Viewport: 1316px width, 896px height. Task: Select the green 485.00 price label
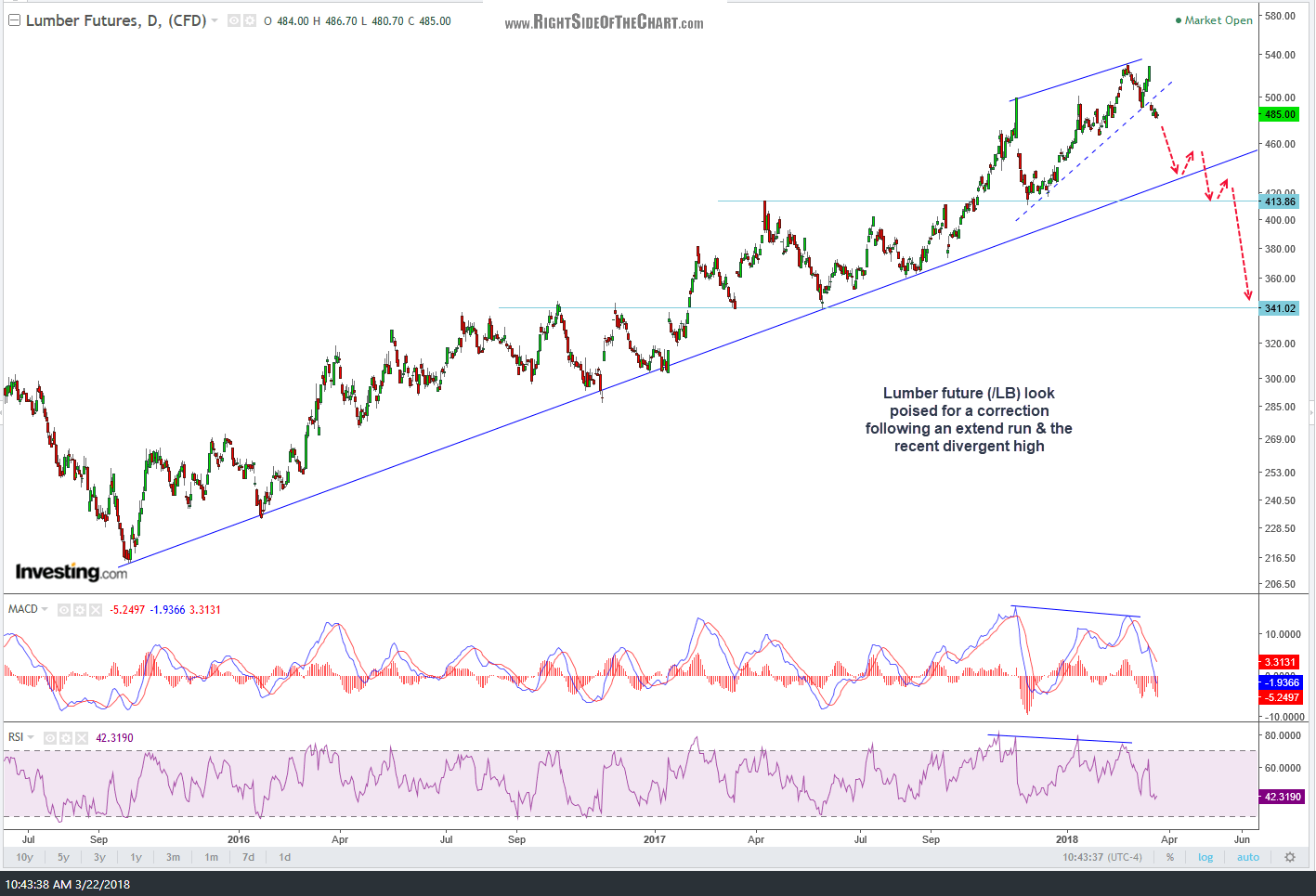[x=1279, y=114]
